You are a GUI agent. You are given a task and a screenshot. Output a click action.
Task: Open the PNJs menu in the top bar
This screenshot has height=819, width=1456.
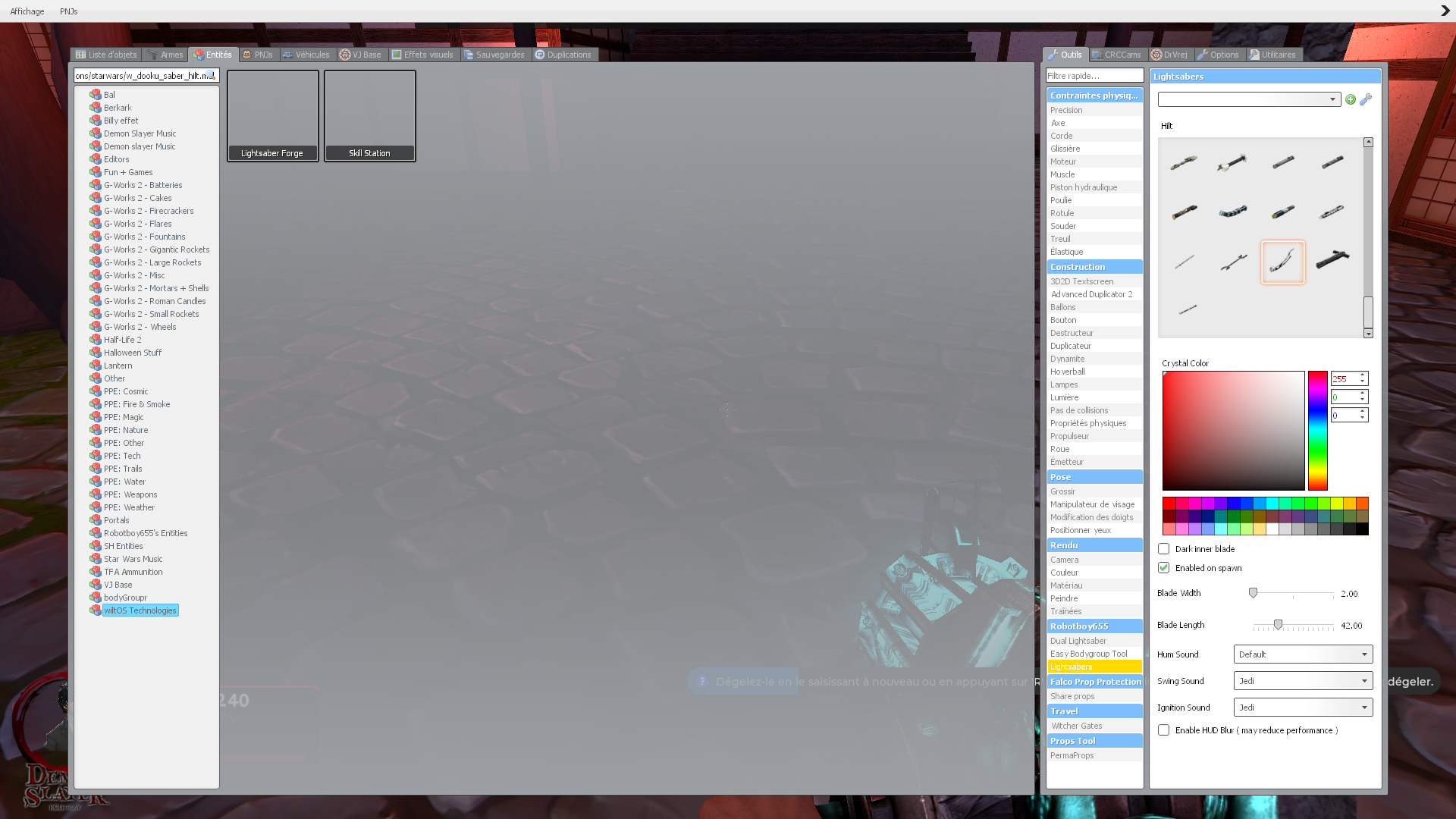tap(69, 11)
